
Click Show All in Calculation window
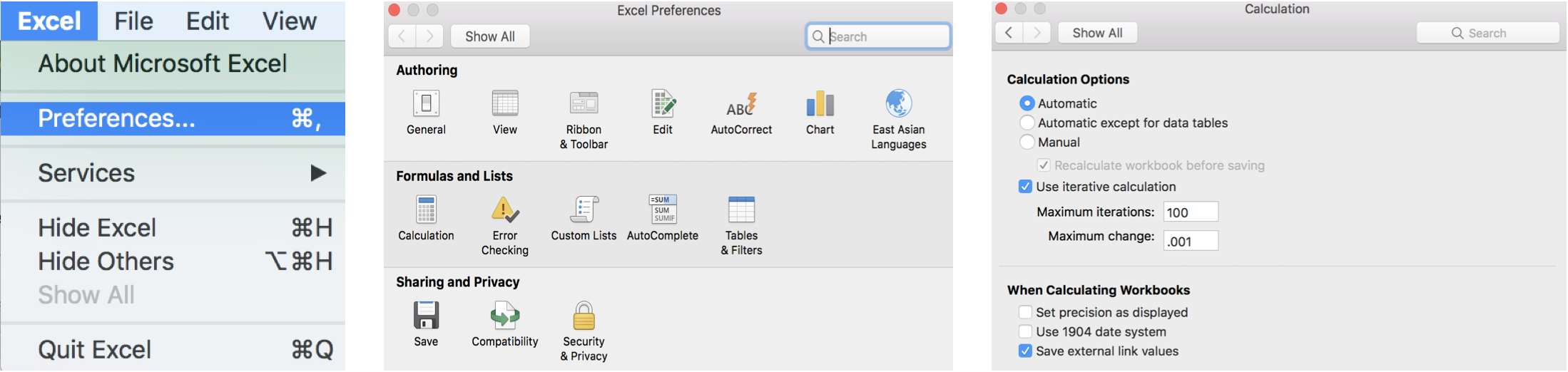tap(1097, 33)
